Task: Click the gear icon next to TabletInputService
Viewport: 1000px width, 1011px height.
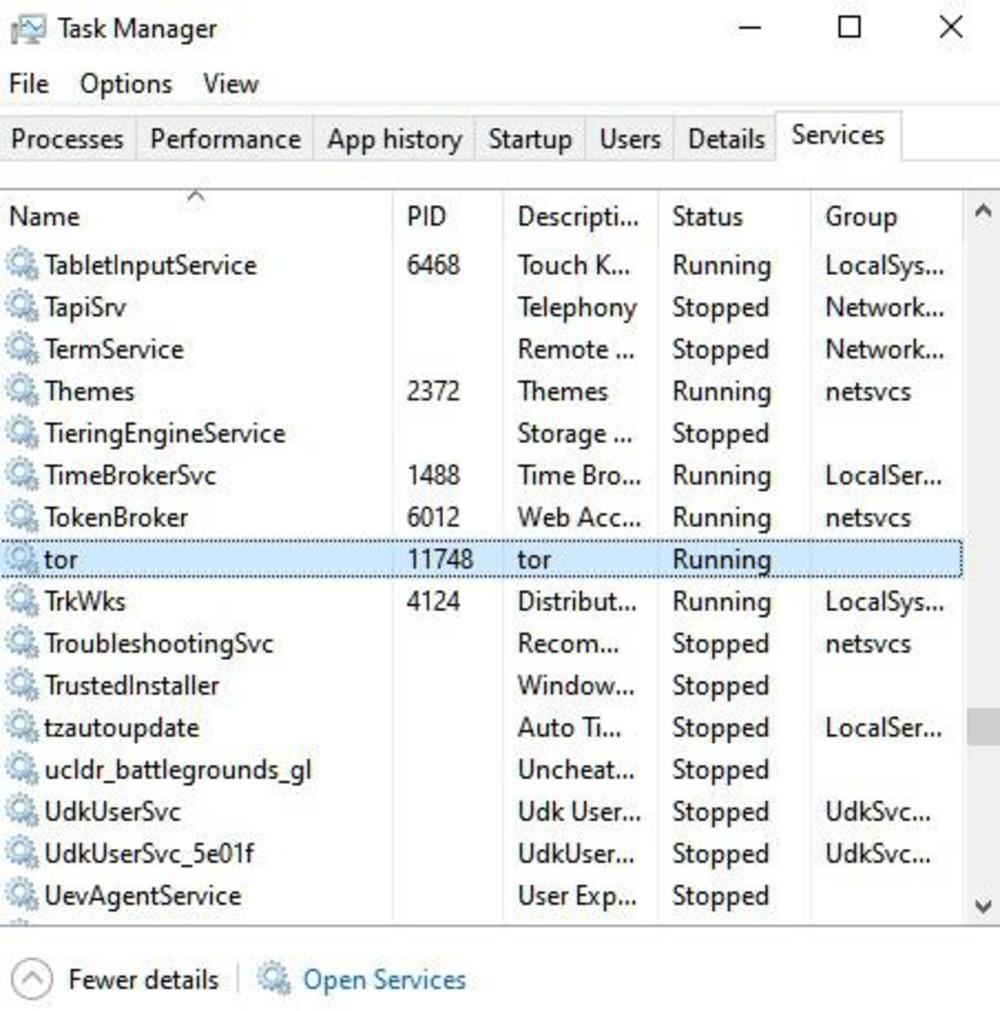Action: 22,264
